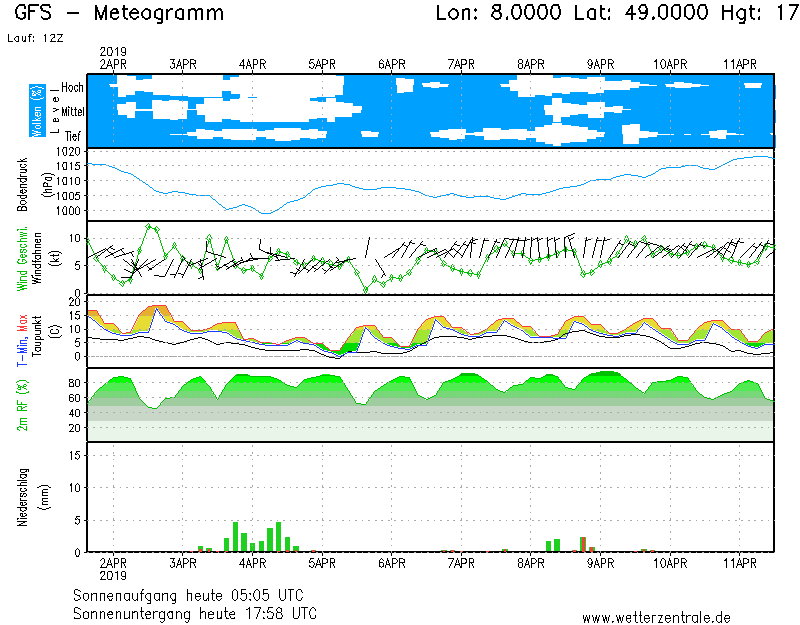The height and width of the screenshot is (625, 800).
Task: Click the Sonnenuntergang heute 17:58 UTC text
Action: [195, 612]
